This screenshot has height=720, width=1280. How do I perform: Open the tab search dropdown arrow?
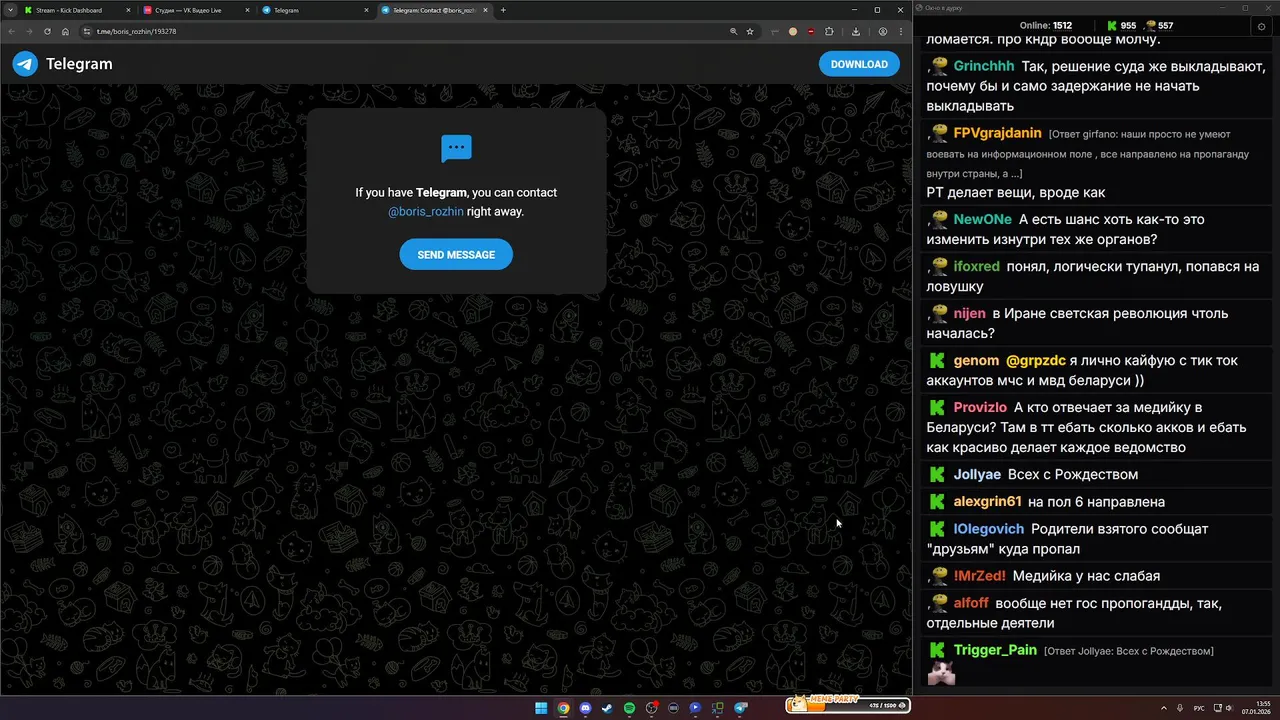point(9,10)
